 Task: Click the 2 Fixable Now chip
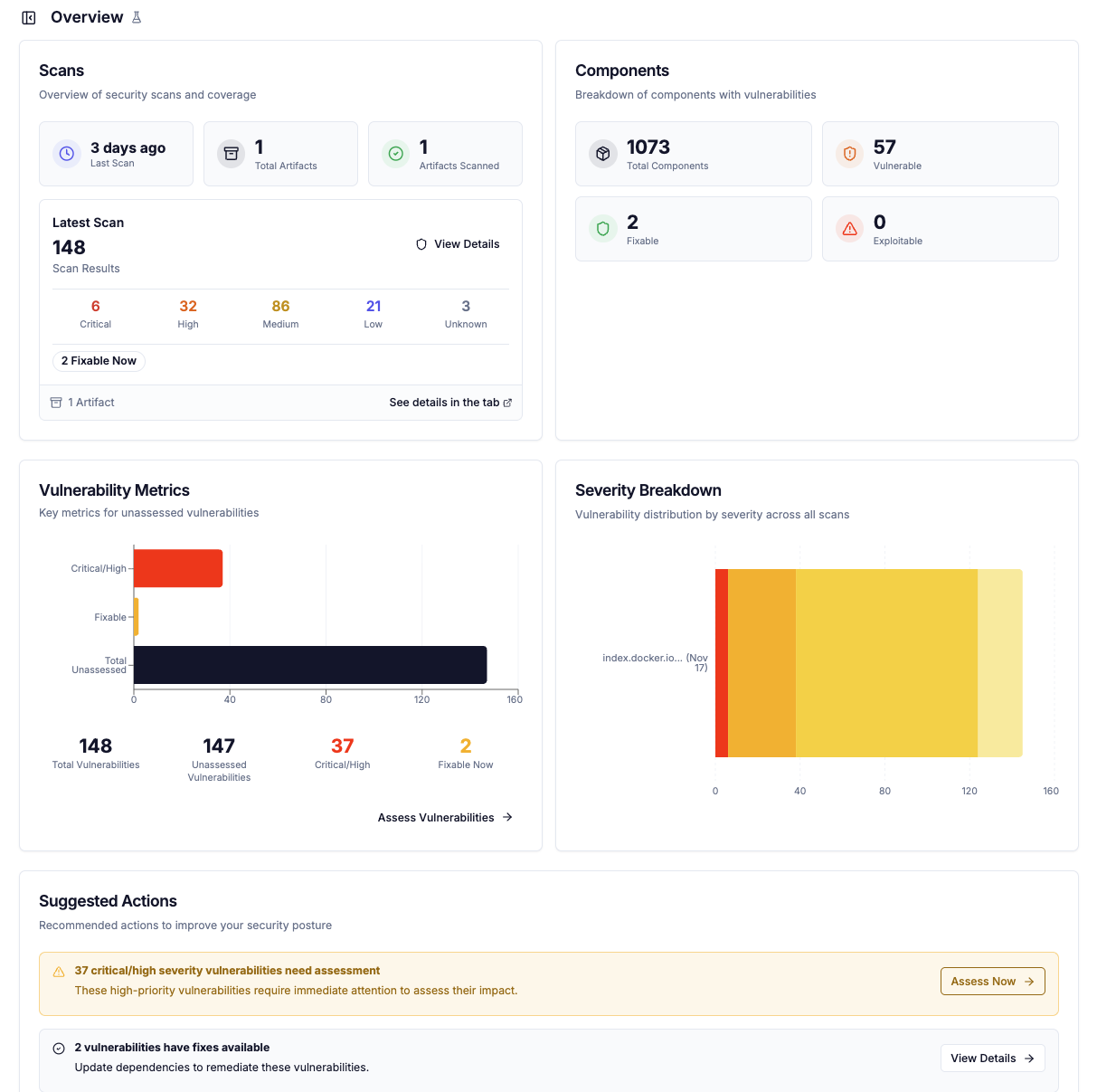(98, 360)
